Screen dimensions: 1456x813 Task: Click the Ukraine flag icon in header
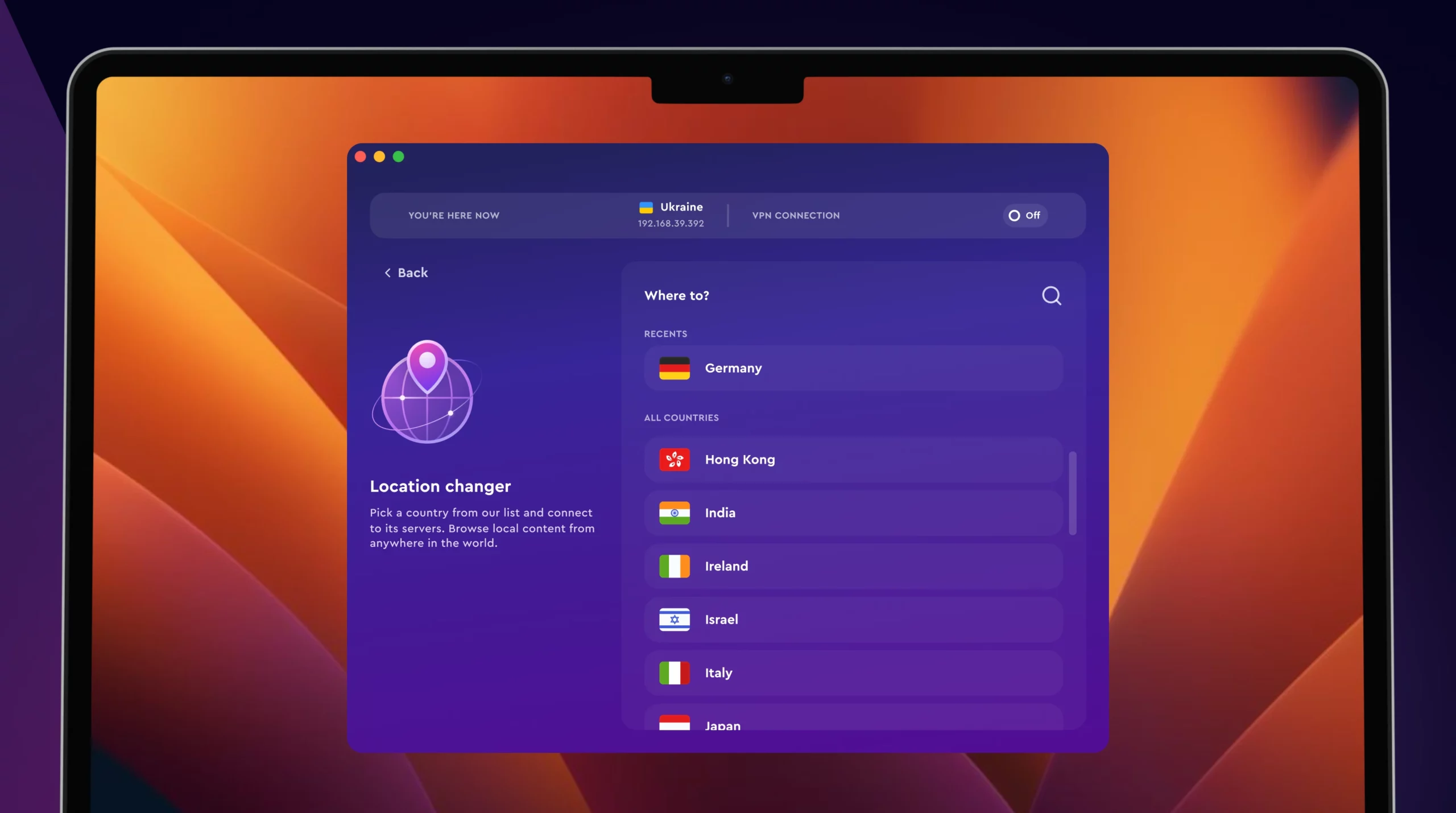coord(645,208)
